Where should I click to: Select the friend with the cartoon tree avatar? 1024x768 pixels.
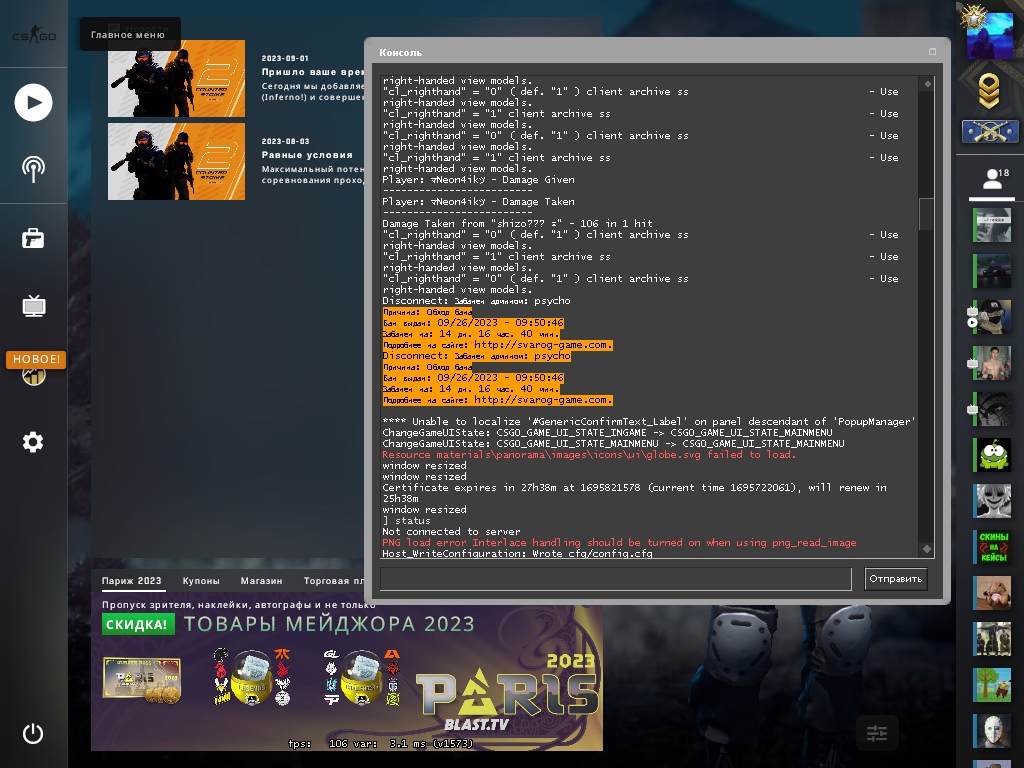click(x=993, y=684)
